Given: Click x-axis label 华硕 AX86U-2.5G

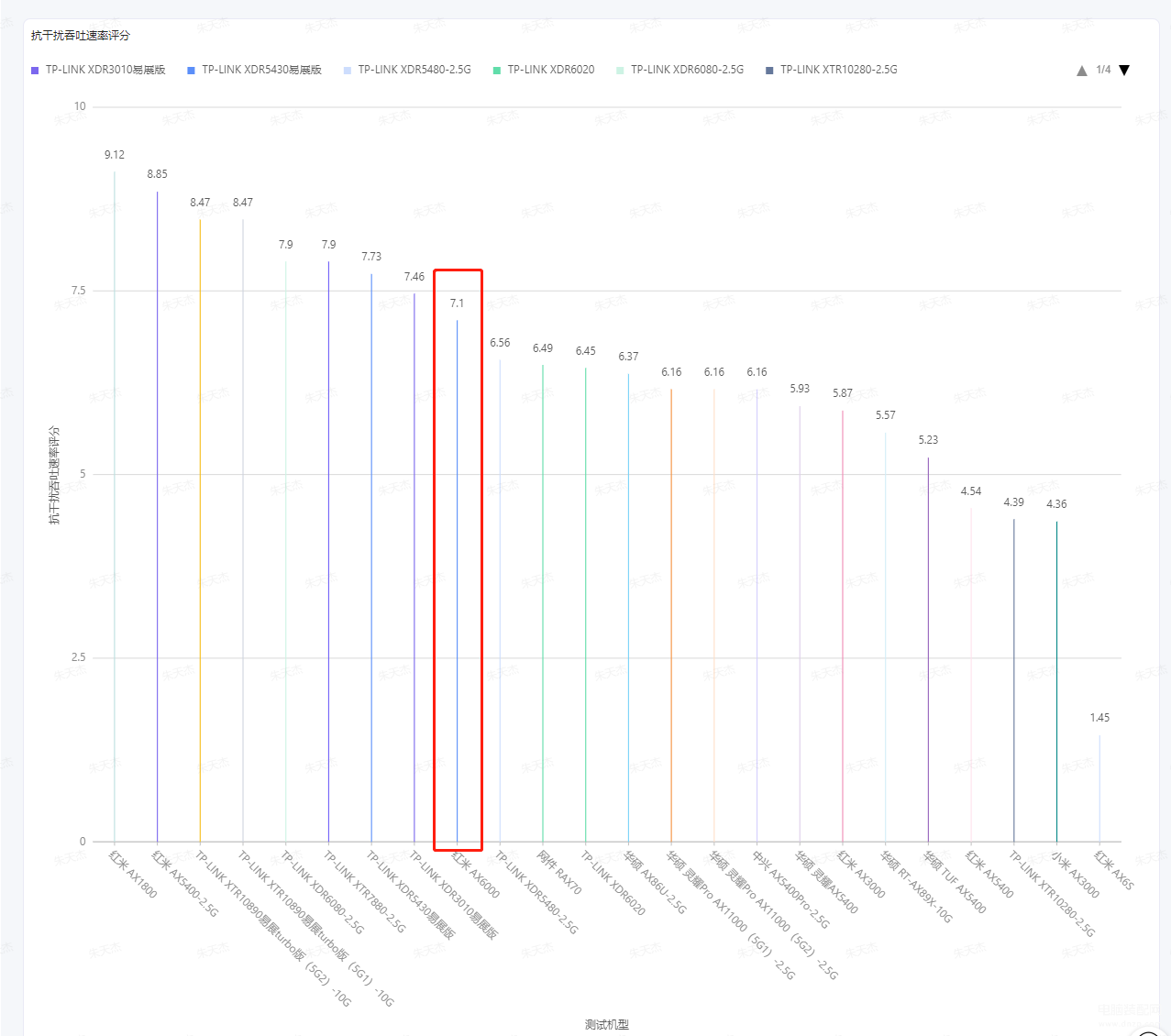Looking at the screenshot, I should 655,882.
